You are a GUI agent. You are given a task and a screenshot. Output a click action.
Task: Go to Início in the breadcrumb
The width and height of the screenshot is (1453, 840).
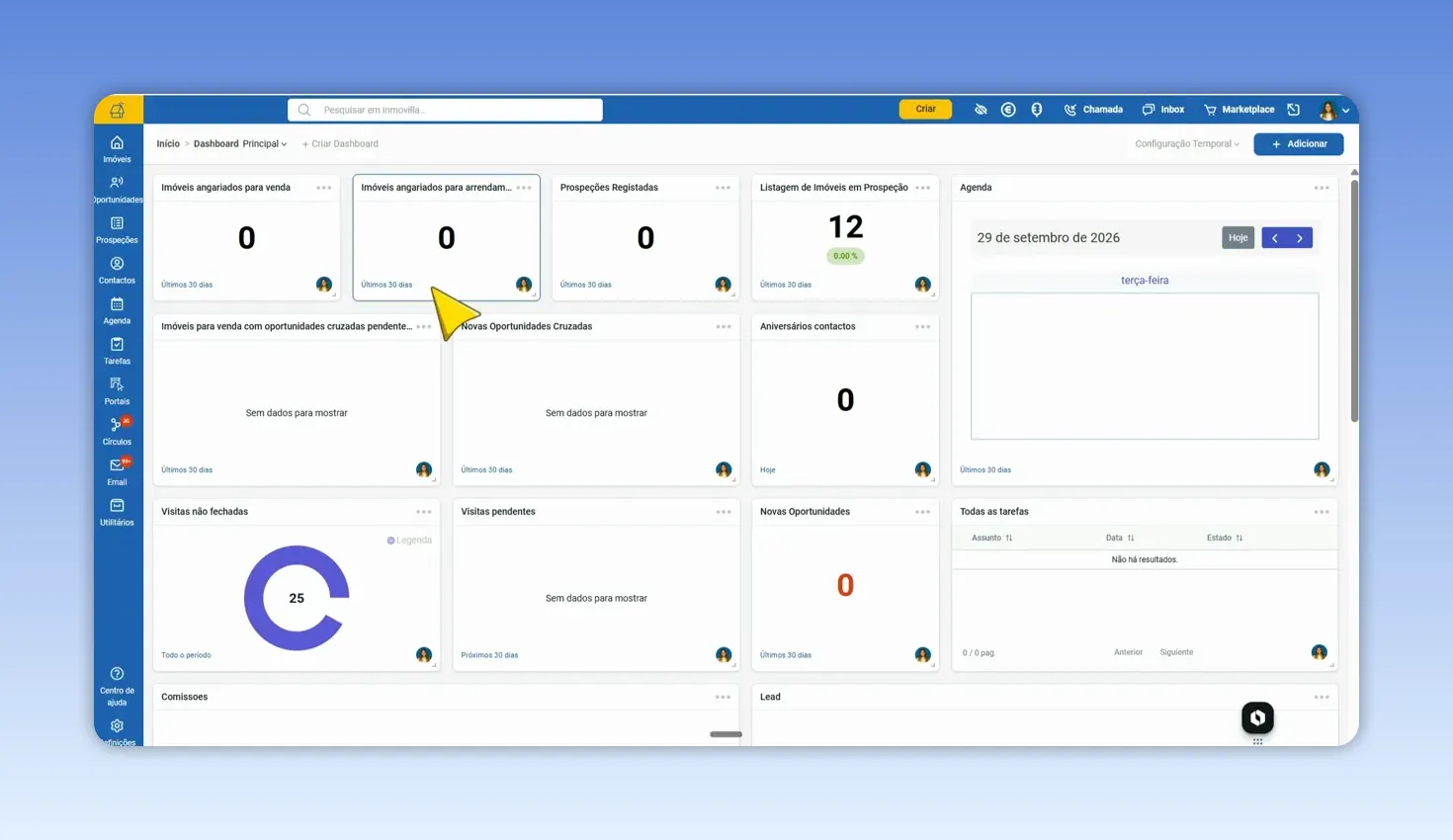[x=168, y=144]
